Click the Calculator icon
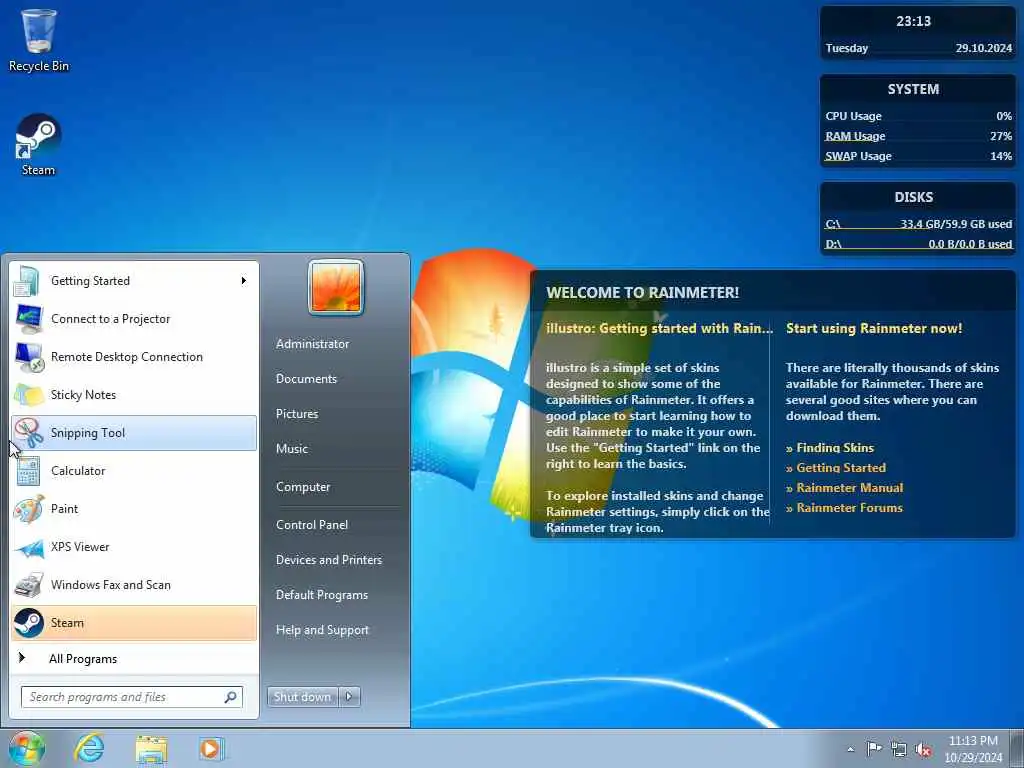The image size is (1024, 768). pos(27,471)
